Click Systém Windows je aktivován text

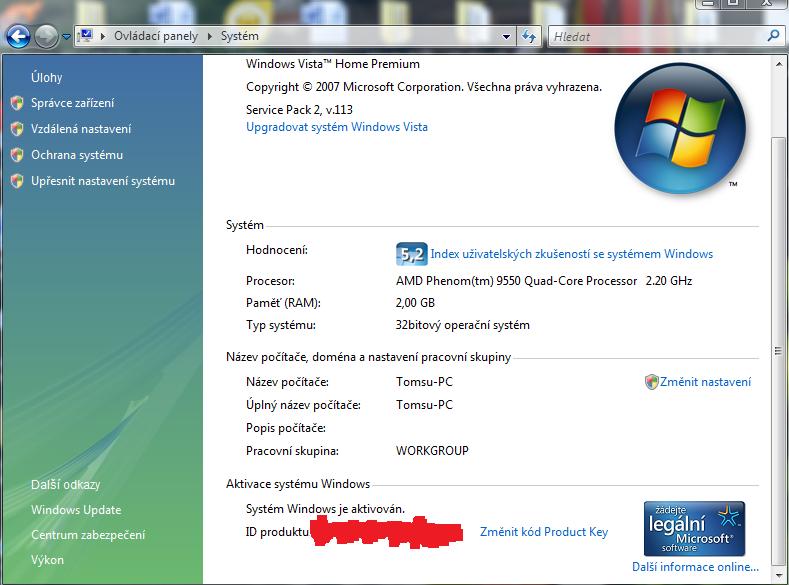pyautogui.click(x=325, y=509)
